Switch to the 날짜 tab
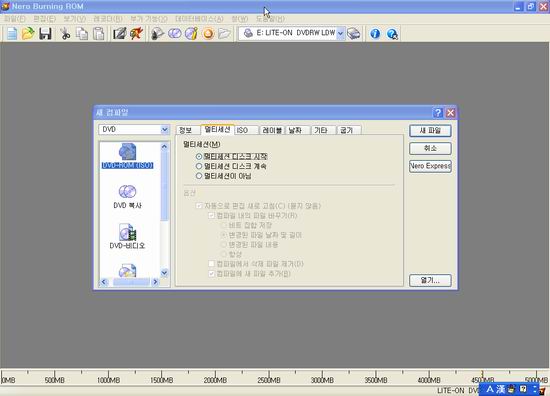The height and width of the screenshot is (396, 550). (298, 130)
